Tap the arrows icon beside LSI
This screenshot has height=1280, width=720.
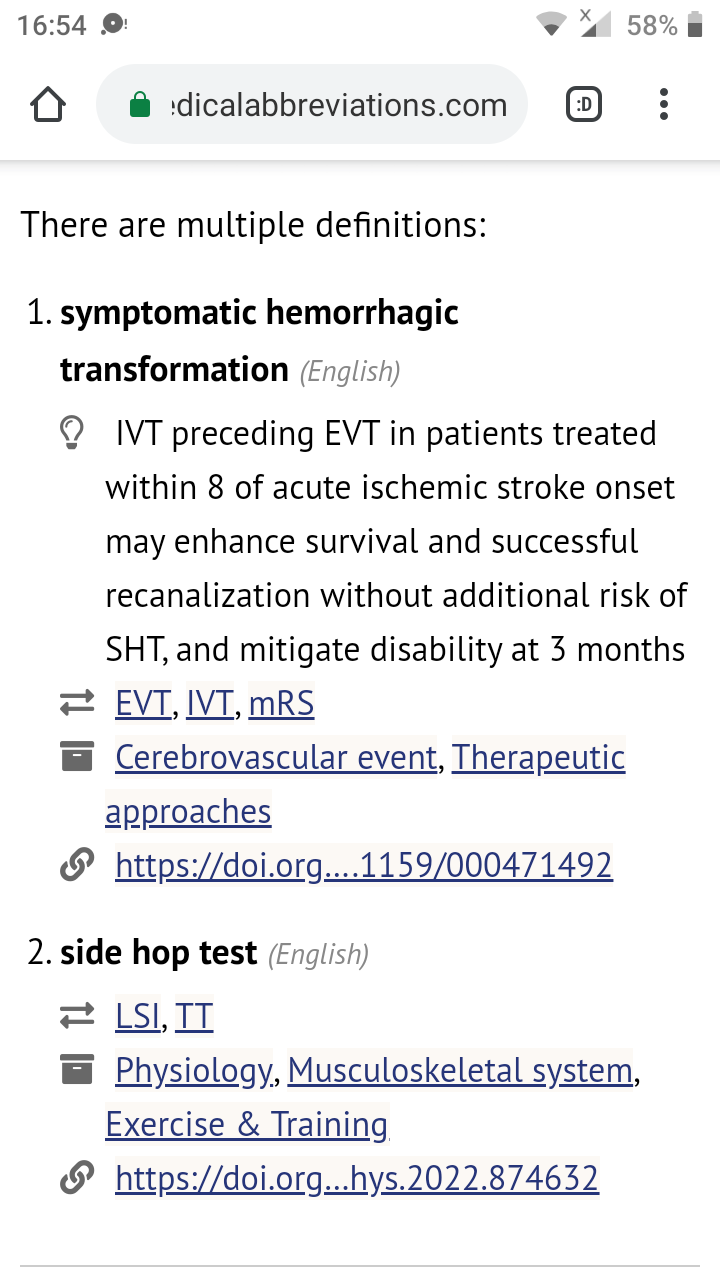click(x=77, y=1018)
